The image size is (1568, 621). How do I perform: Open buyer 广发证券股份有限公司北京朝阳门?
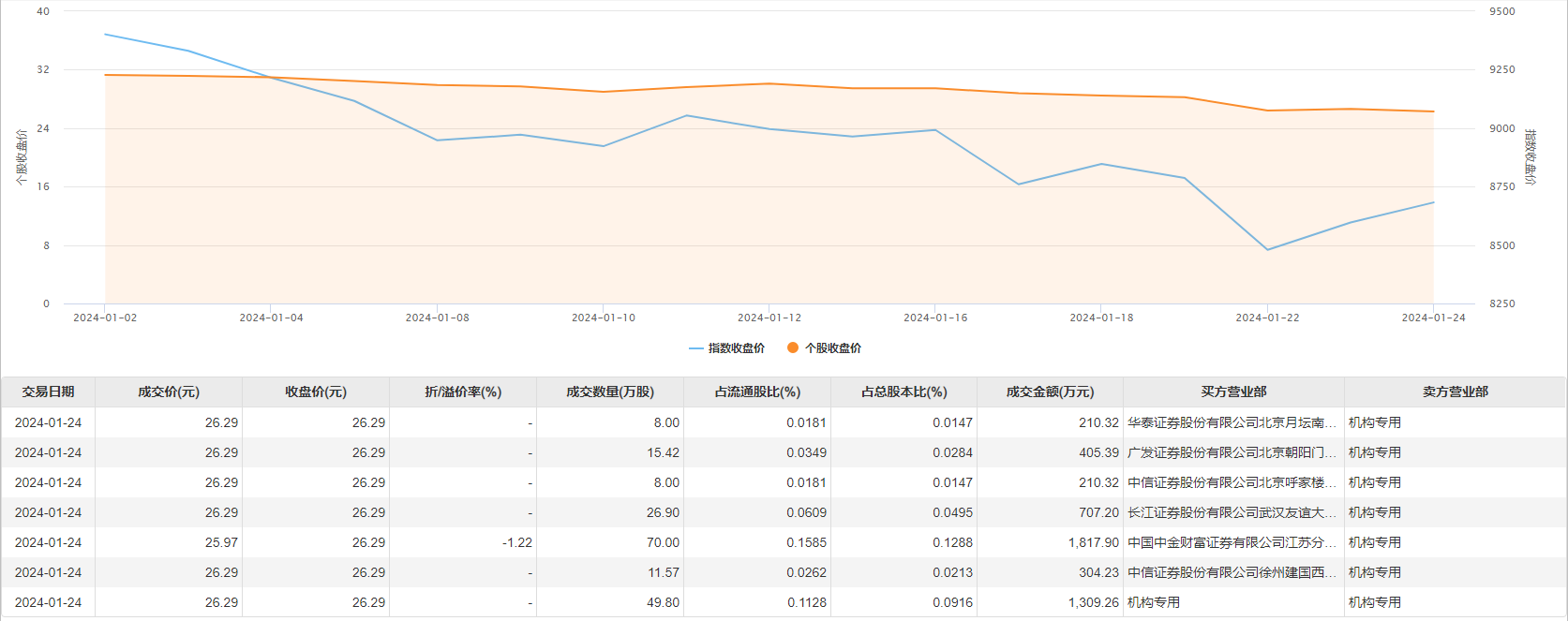[x=1232, y=452]
